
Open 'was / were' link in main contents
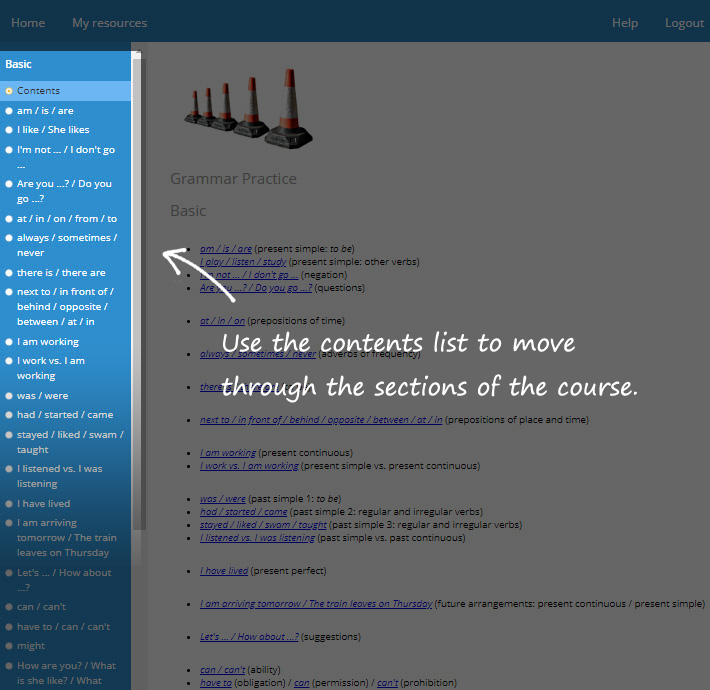point(222,498)
